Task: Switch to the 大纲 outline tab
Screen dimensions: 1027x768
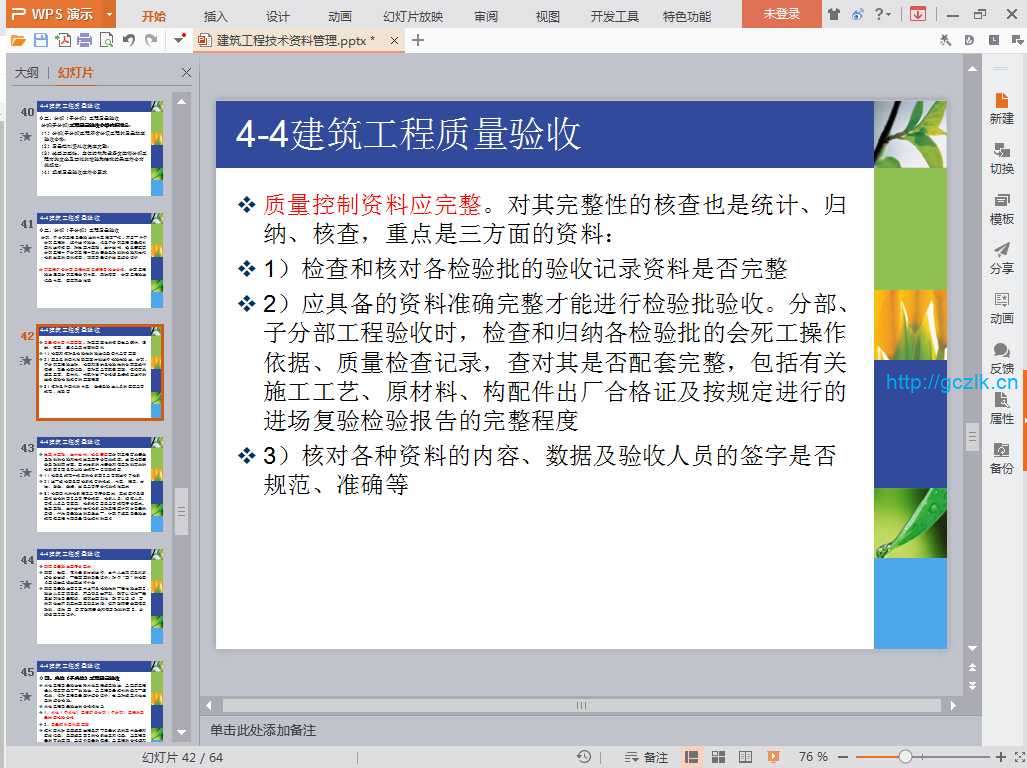Action: 27,73
